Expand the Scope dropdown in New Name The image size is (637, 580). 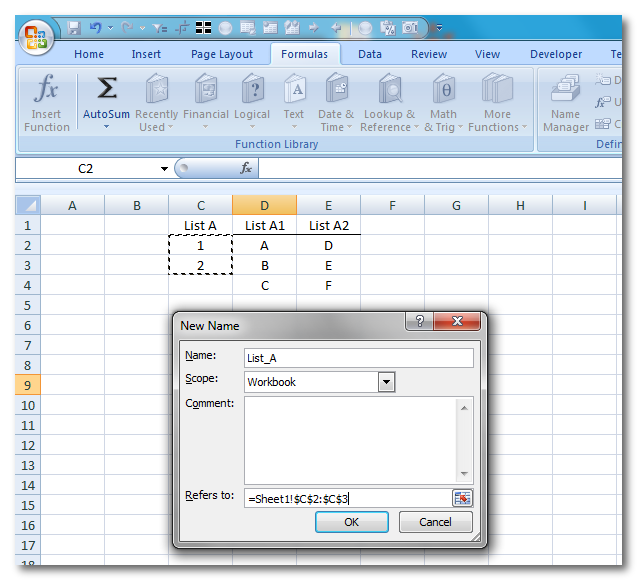point(386,382)
